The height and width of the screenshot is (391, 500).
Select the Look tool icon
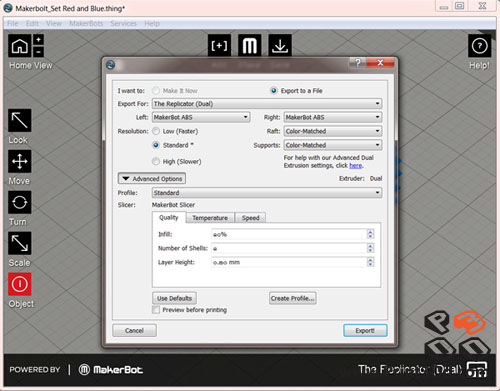point(20,120)
